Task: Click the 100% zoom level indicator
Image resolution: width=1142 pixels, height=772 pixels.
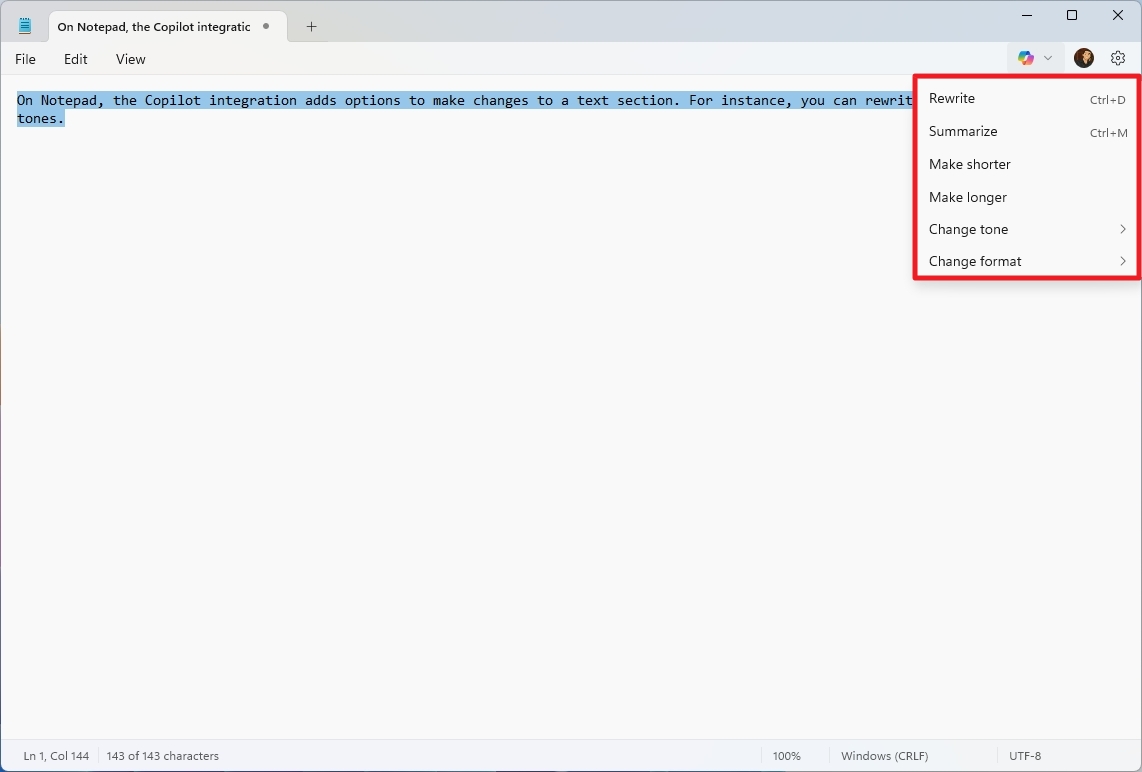Action: point(787,756)
